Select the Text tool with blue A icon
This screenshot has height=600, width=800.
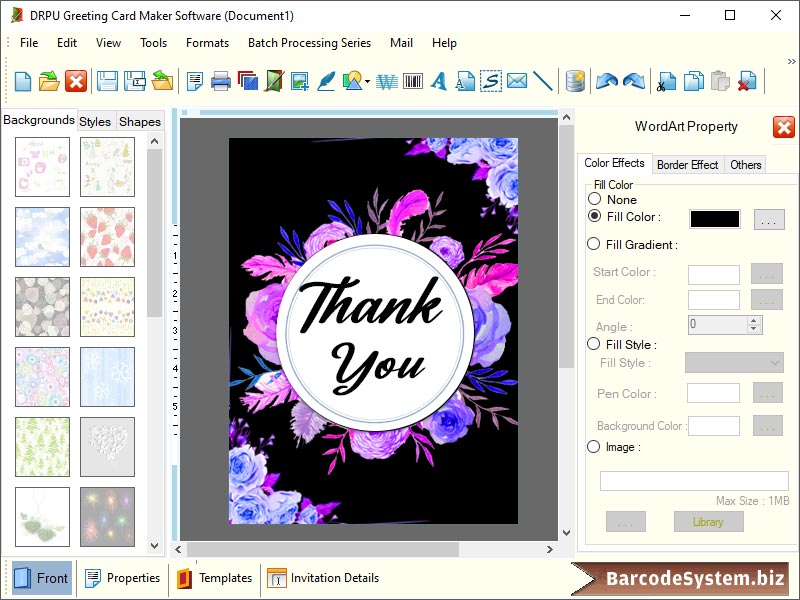(438, 82)
